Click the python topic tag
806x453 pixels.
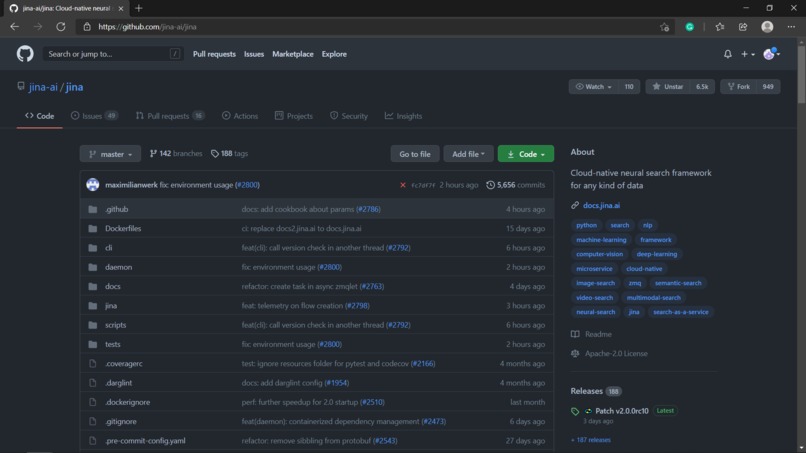(x=587, y=225)
